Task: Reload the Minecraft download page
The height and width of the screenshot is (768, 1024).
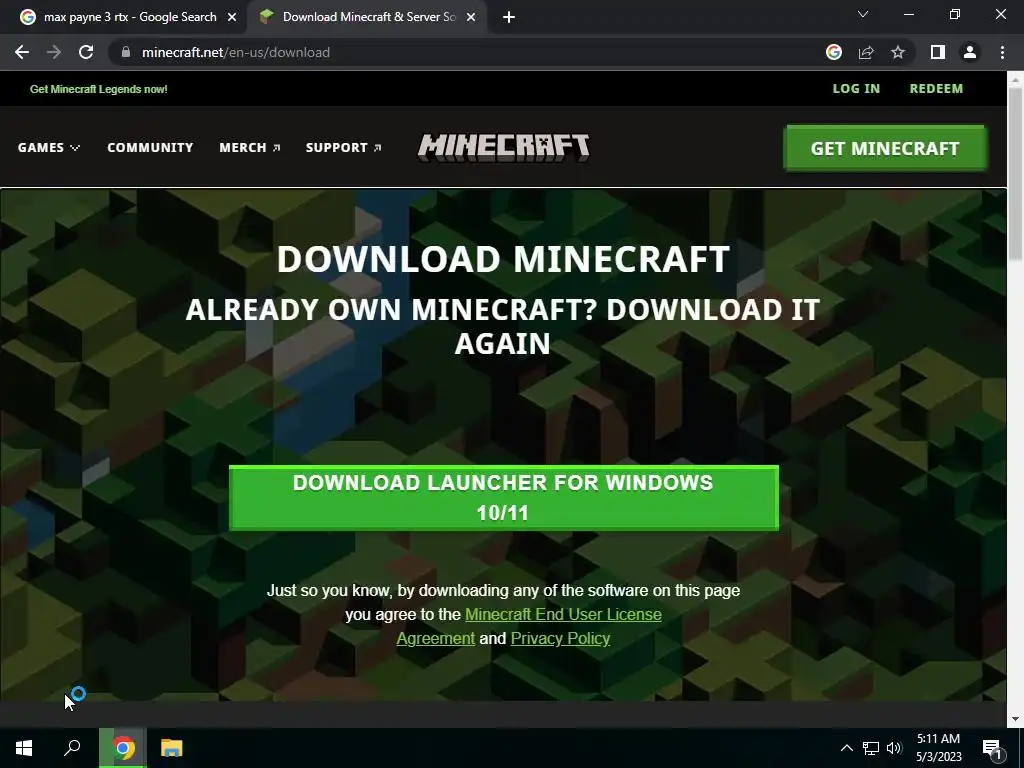Action: 86,52
